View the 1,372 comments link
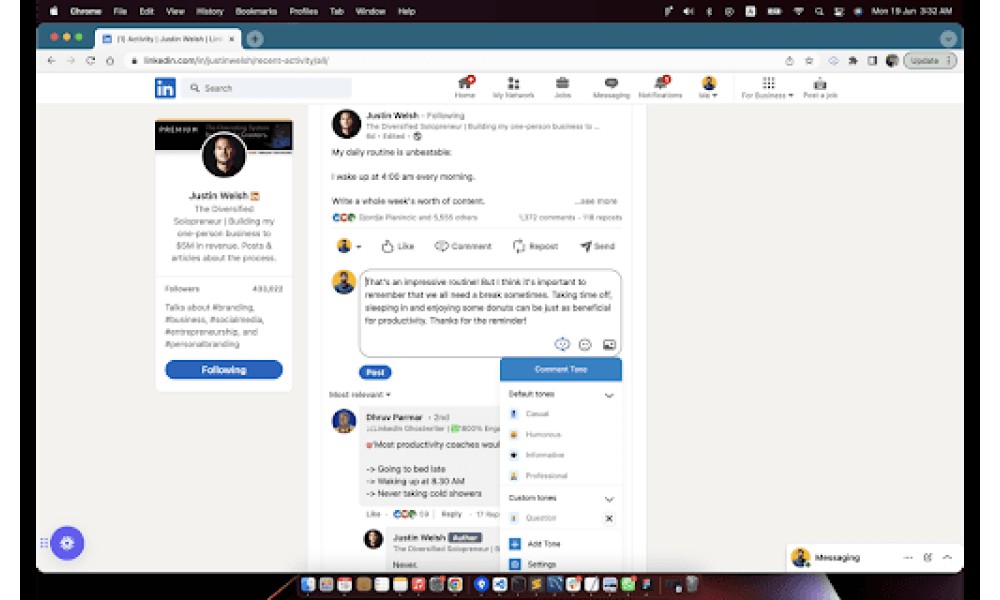This screenshot has height=600, width=1000. tap(547, 217)
